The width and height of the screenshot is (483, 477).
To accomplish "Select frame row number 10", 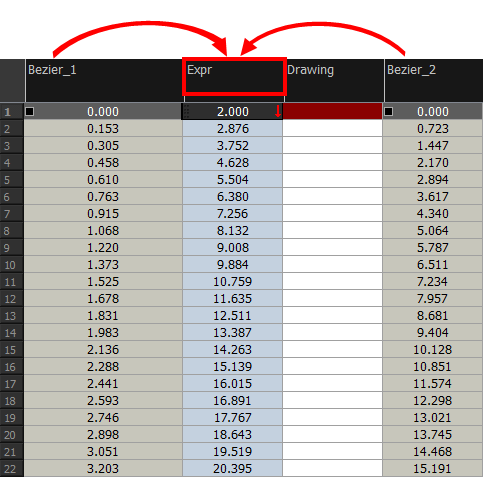I will click(x=12, y=265).
